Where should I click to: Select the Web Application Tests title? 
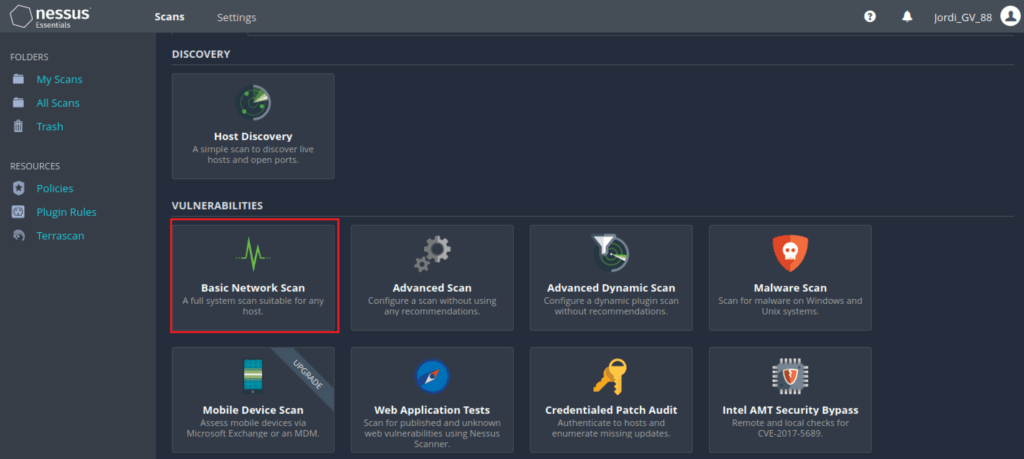[x=432, y=410]
